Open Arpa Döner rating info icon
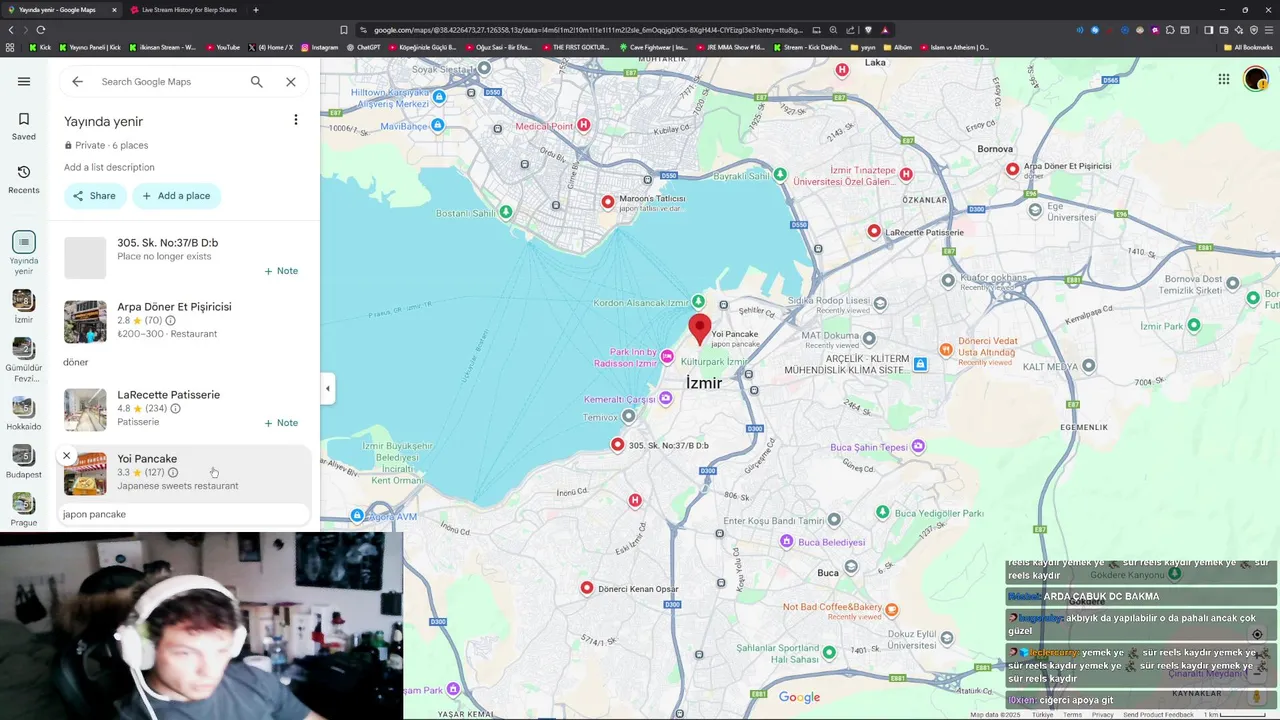 170,321
